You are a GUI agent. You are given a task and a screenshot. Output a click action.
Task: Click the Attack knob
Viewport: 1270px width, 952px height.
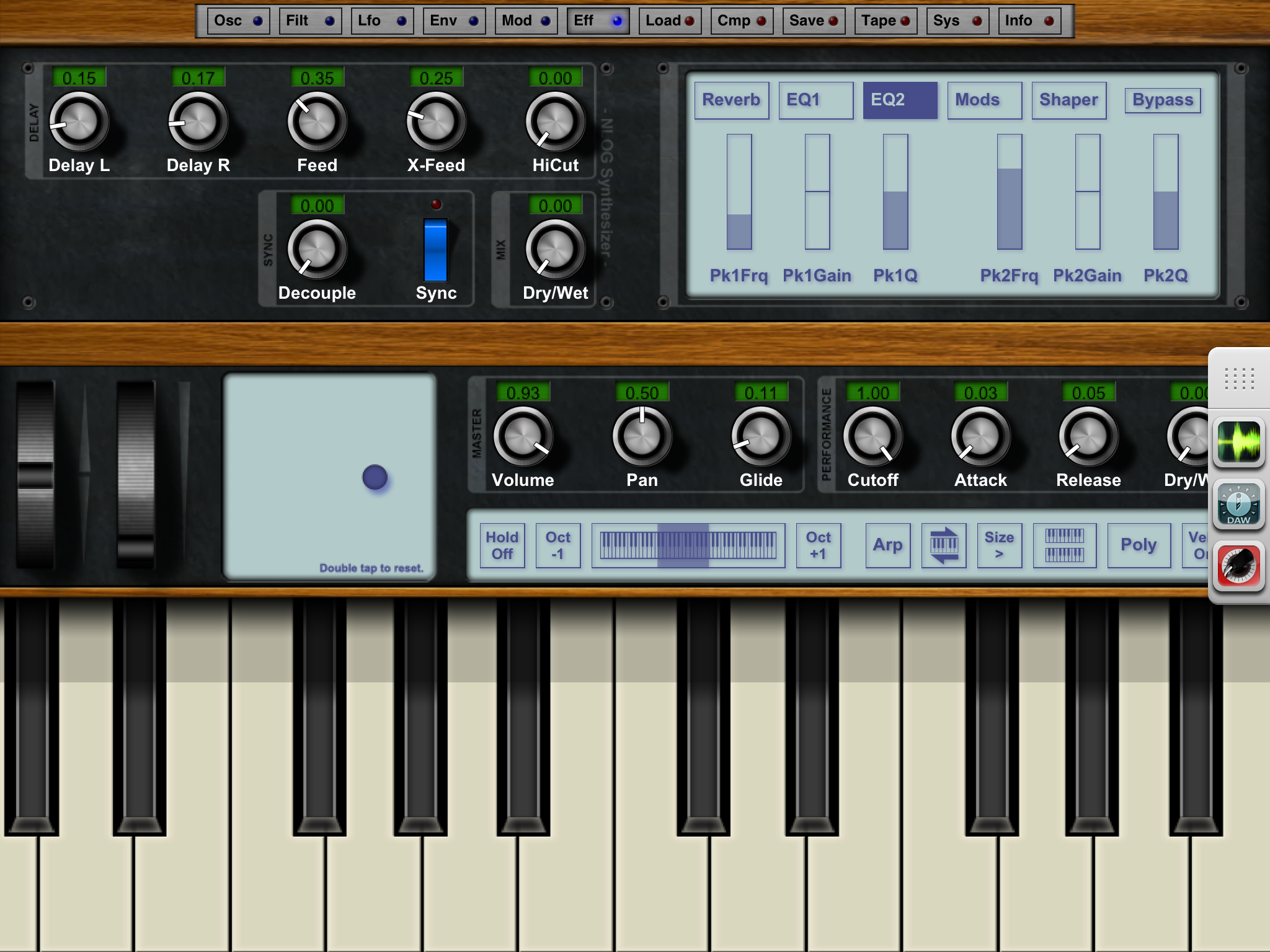[980, 436]
